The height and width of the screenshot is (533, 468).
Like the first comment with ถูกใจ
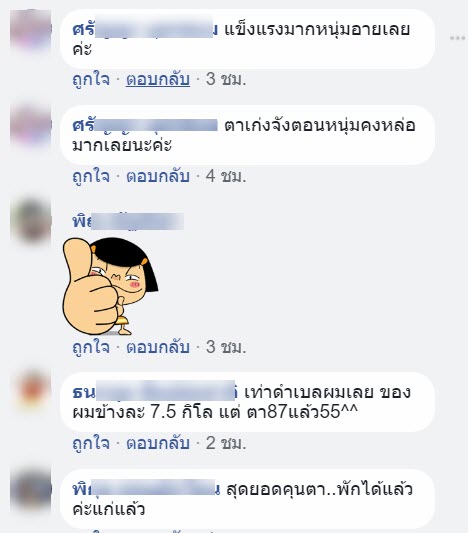coord(91,80)
